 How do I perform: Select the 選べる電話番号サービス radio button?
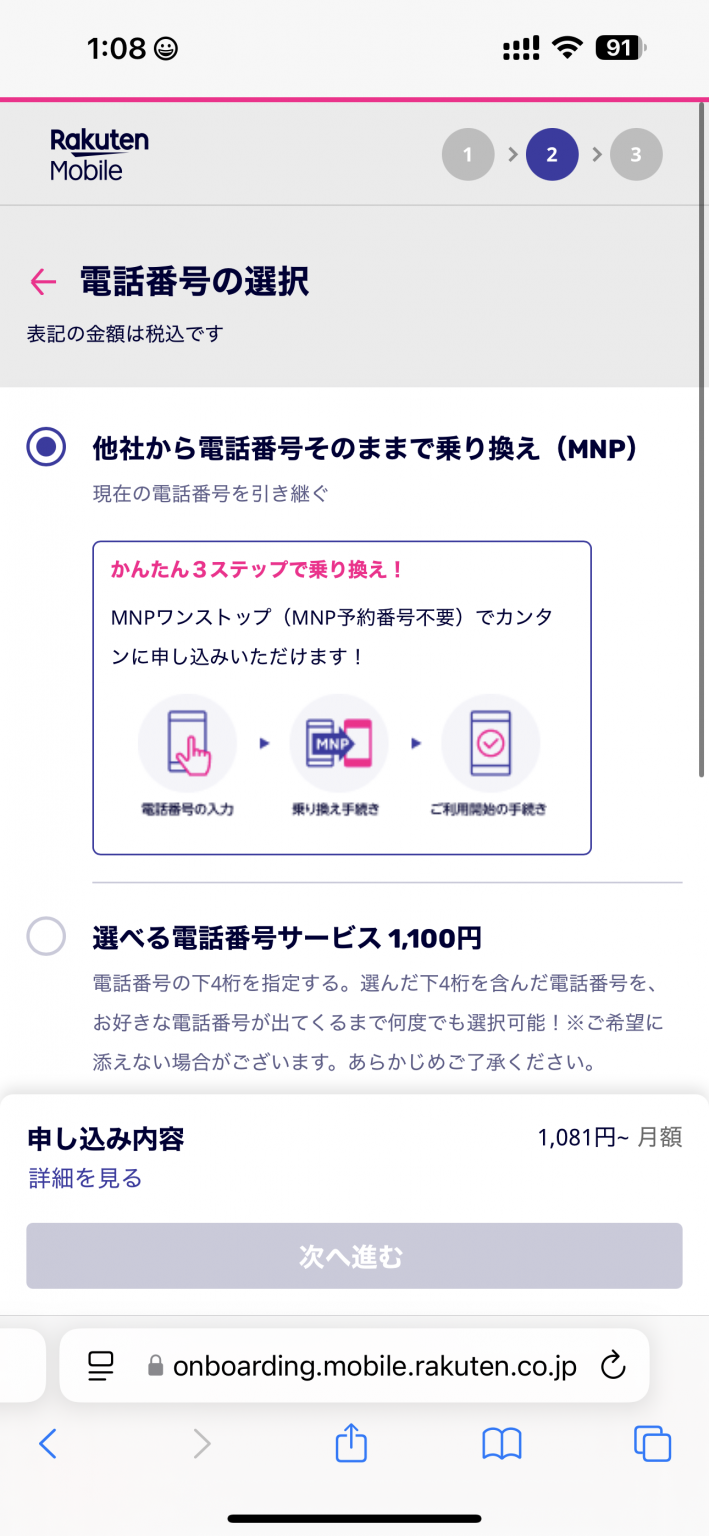46,937
